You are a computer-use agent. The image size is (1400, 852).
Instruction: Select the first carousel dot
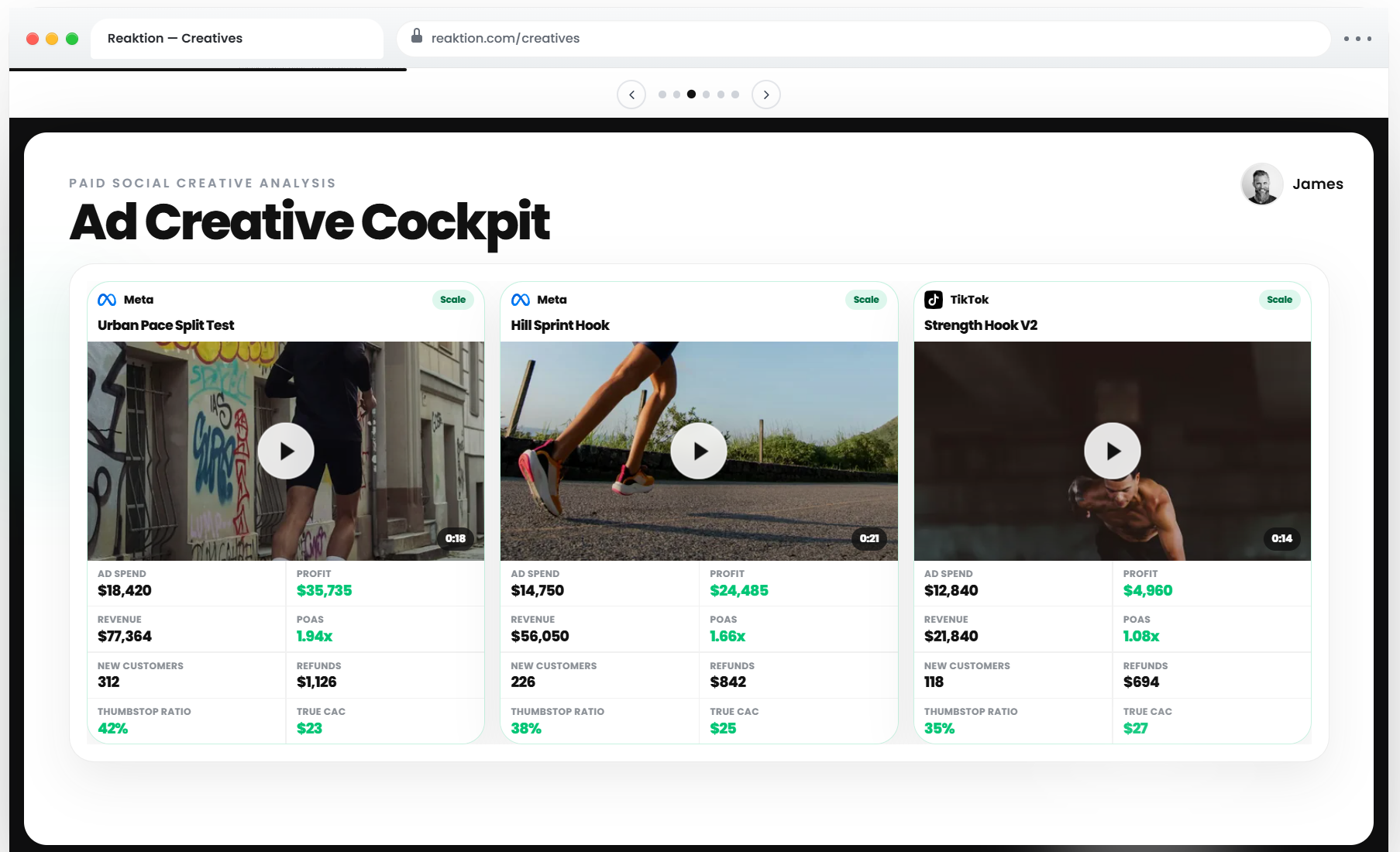click(662, 94)
